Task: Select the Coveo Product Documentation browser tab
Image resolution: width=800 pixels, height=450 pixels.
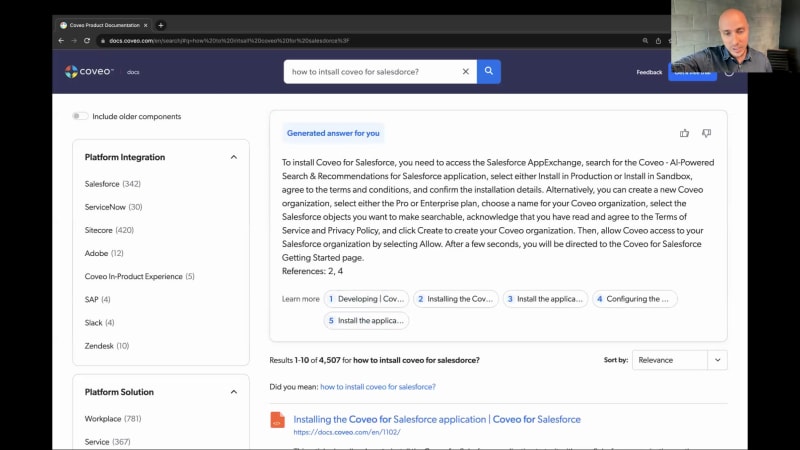Action: (103, 25)
